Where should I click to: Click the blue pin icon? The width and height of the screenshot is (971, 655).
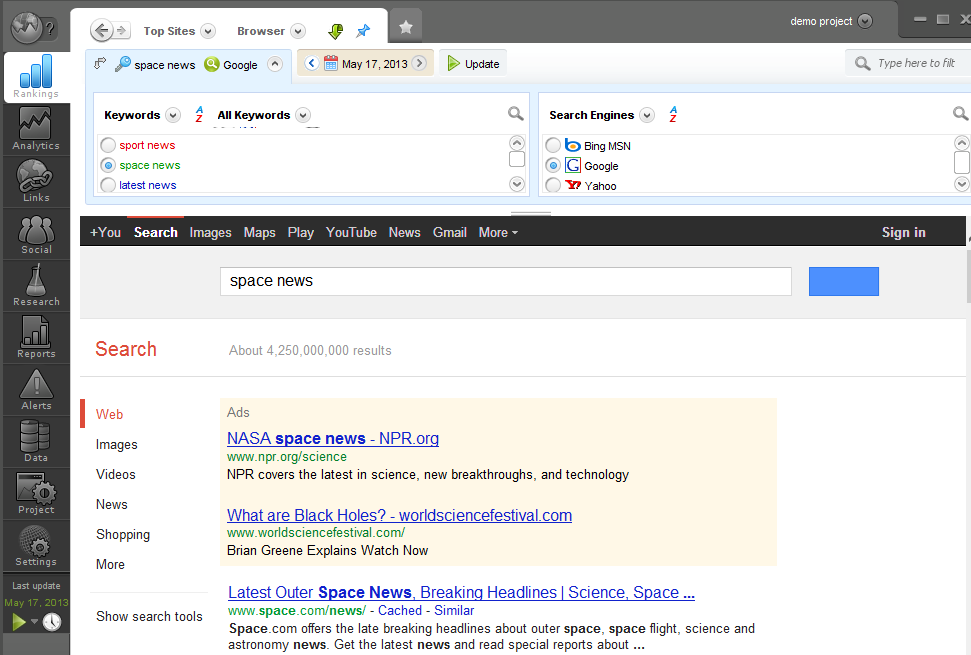pos(364,30)
